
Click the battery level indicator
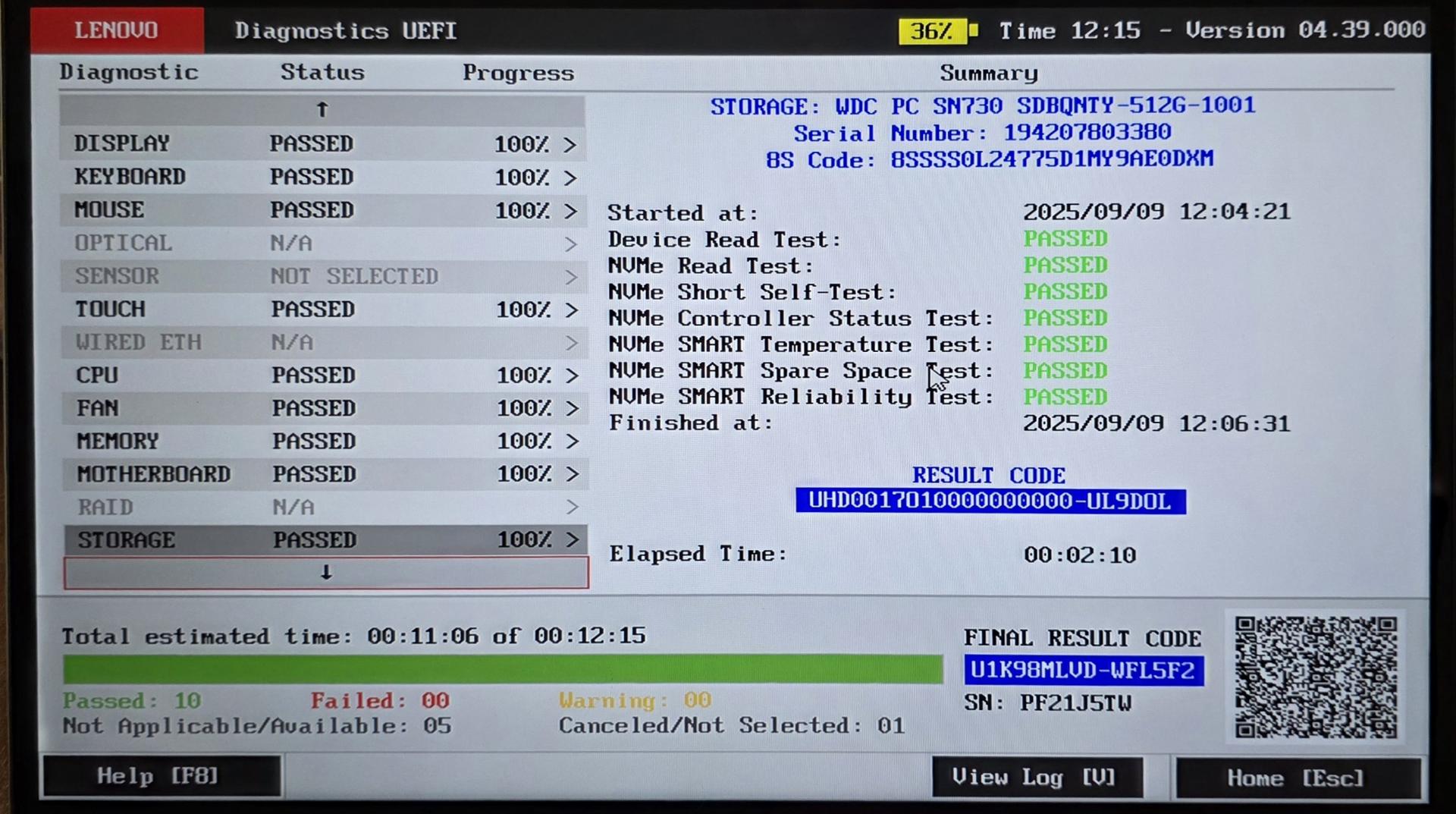click(938, 31)
